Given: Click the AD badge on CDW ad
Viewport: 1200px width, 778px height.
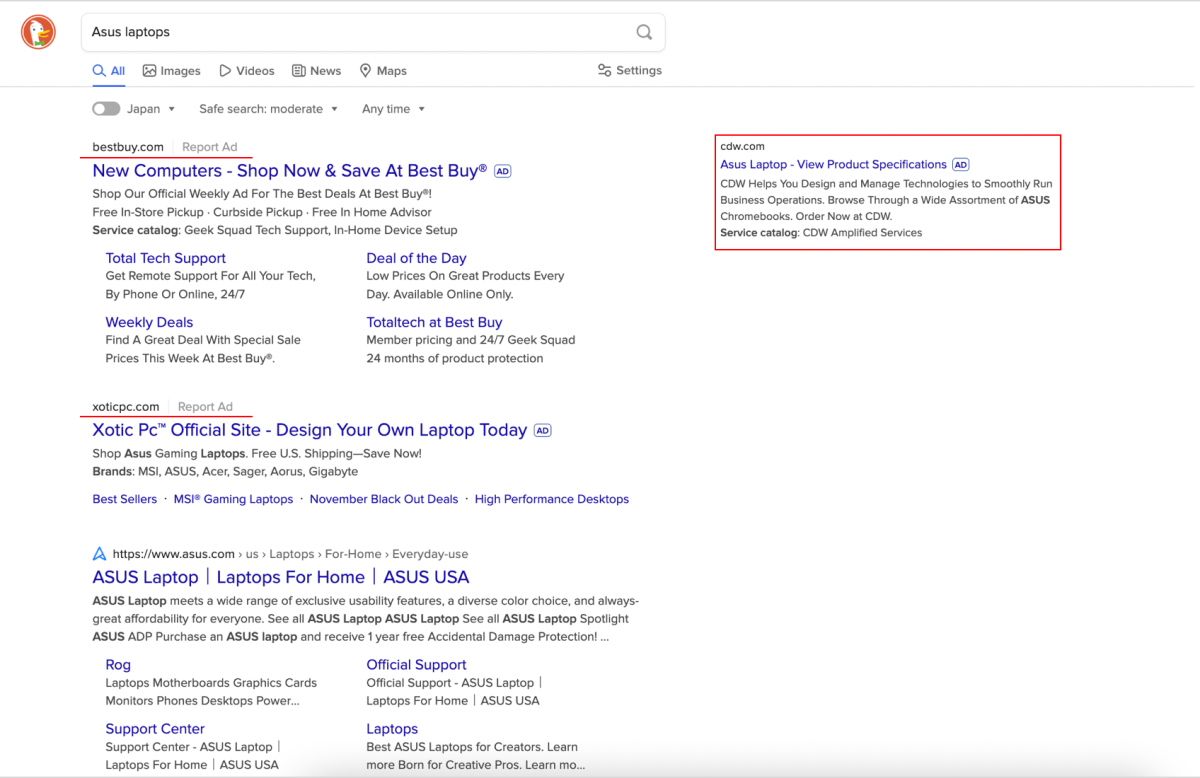Looking at the screenshot, I should (961, 165).
